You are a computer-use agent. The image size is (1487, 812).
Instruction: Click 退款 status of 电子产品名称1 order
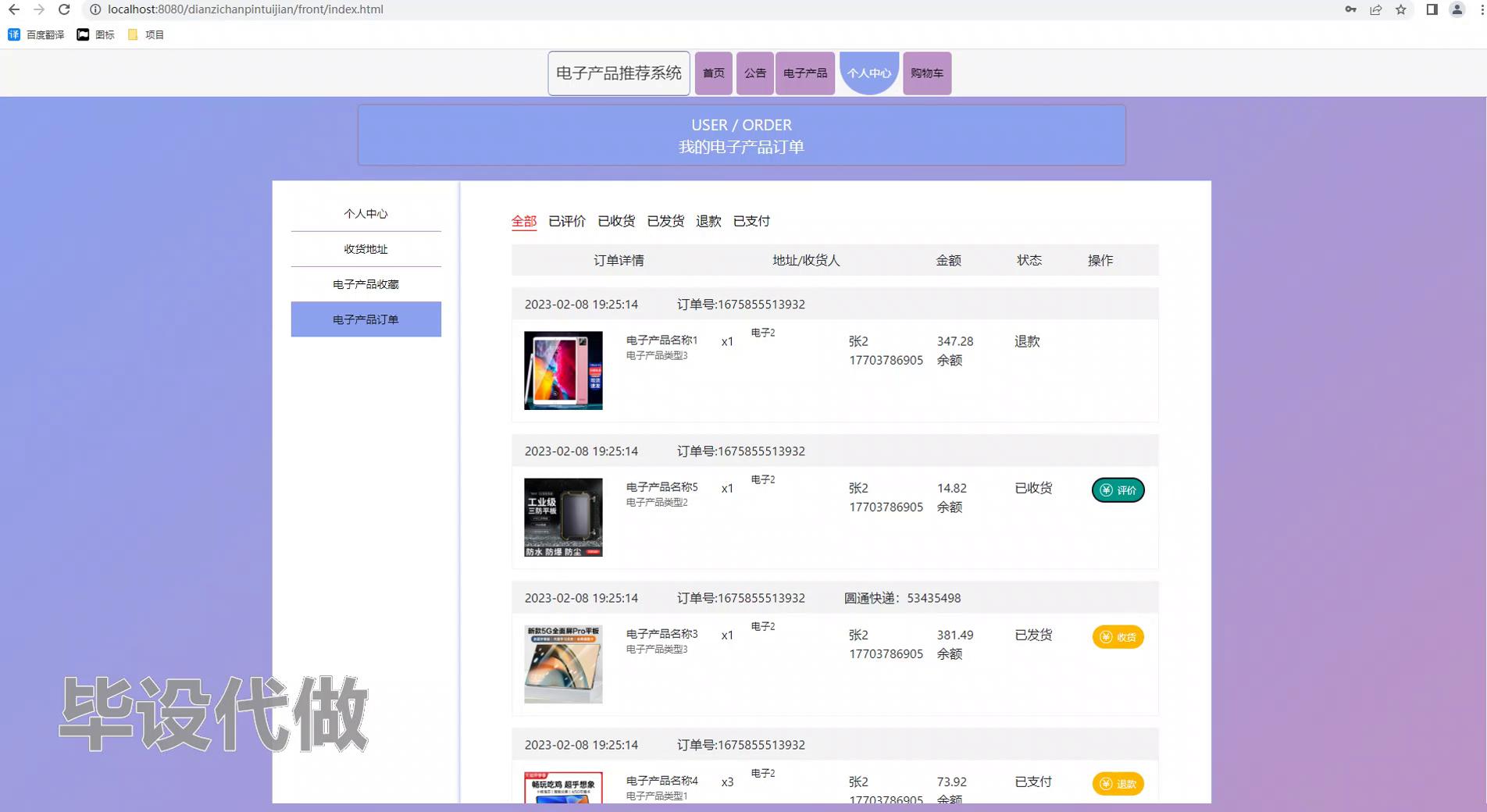click(x=1027, y=341)
